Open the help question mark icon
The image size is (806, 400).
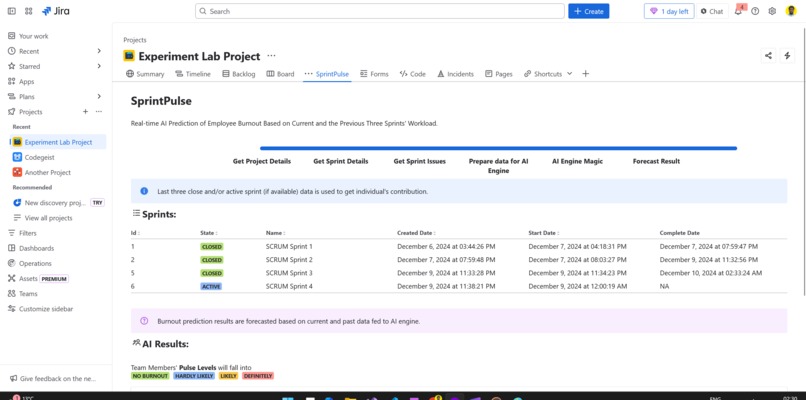(755, 11)
